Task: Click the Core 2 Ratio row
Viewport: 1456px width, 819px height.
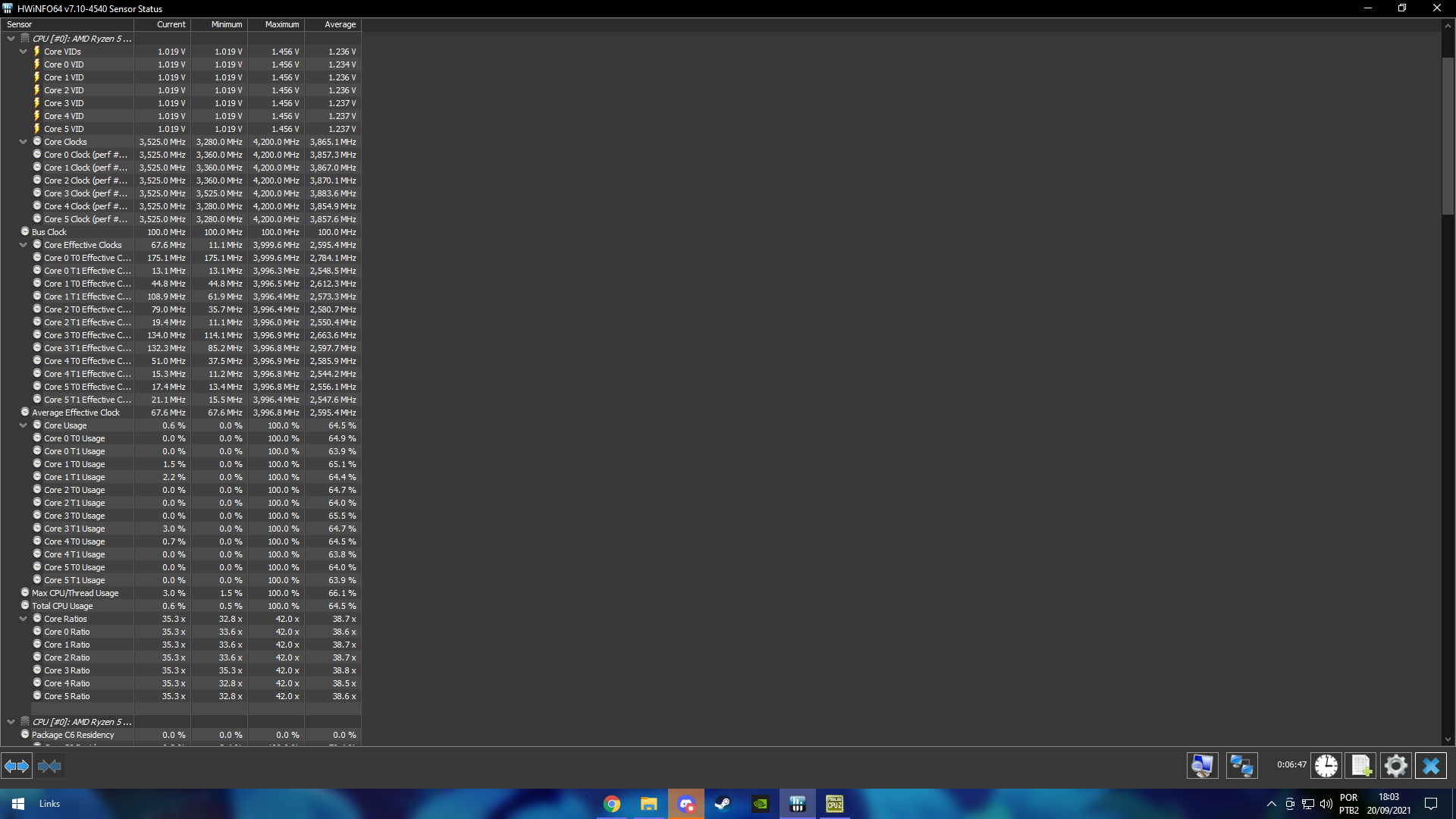Action: [x=180, y=657]
